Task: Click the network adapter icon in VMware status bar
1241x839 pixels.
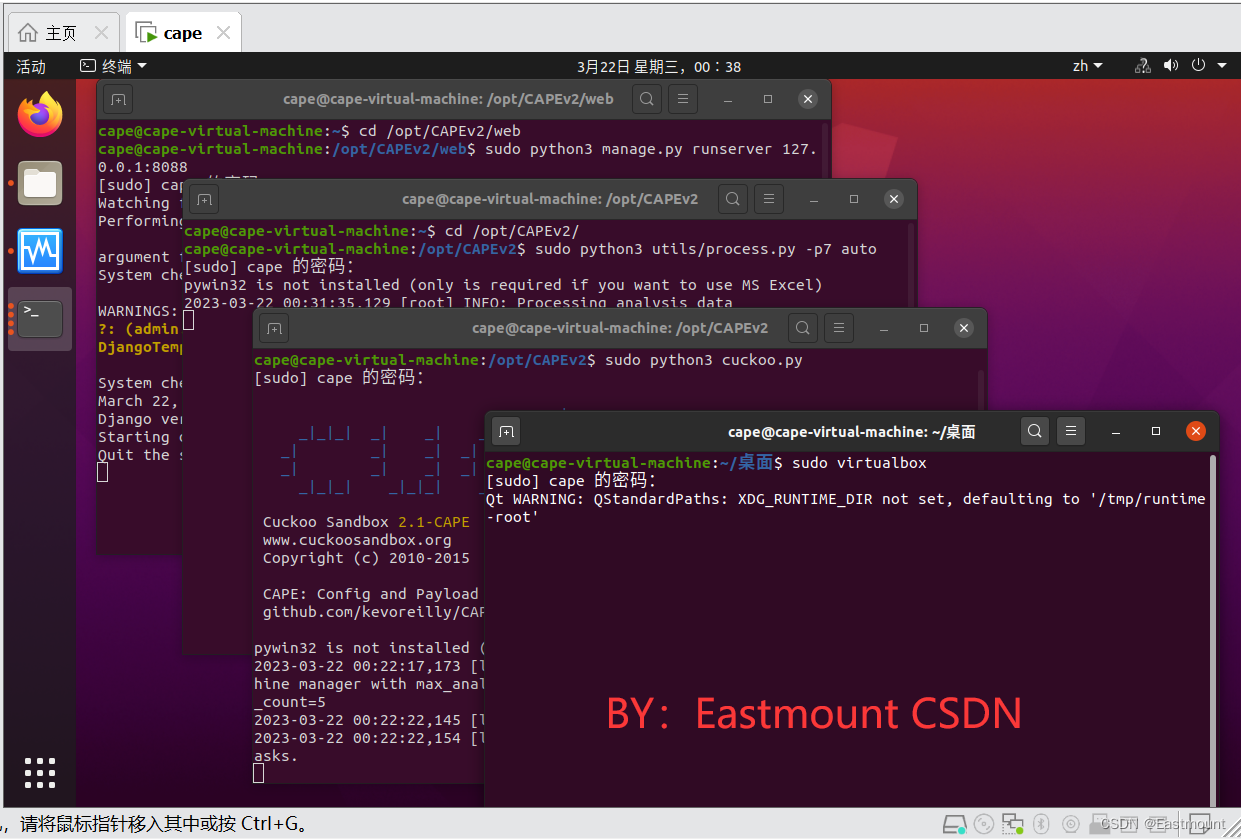Action: [1013, 823]
